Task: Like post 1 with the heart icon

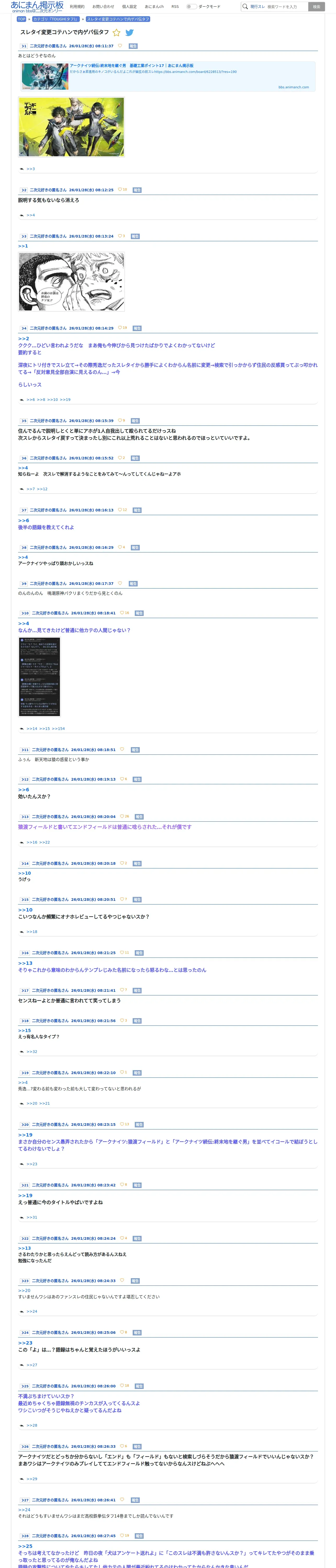Action: click(x=120, y=46)
